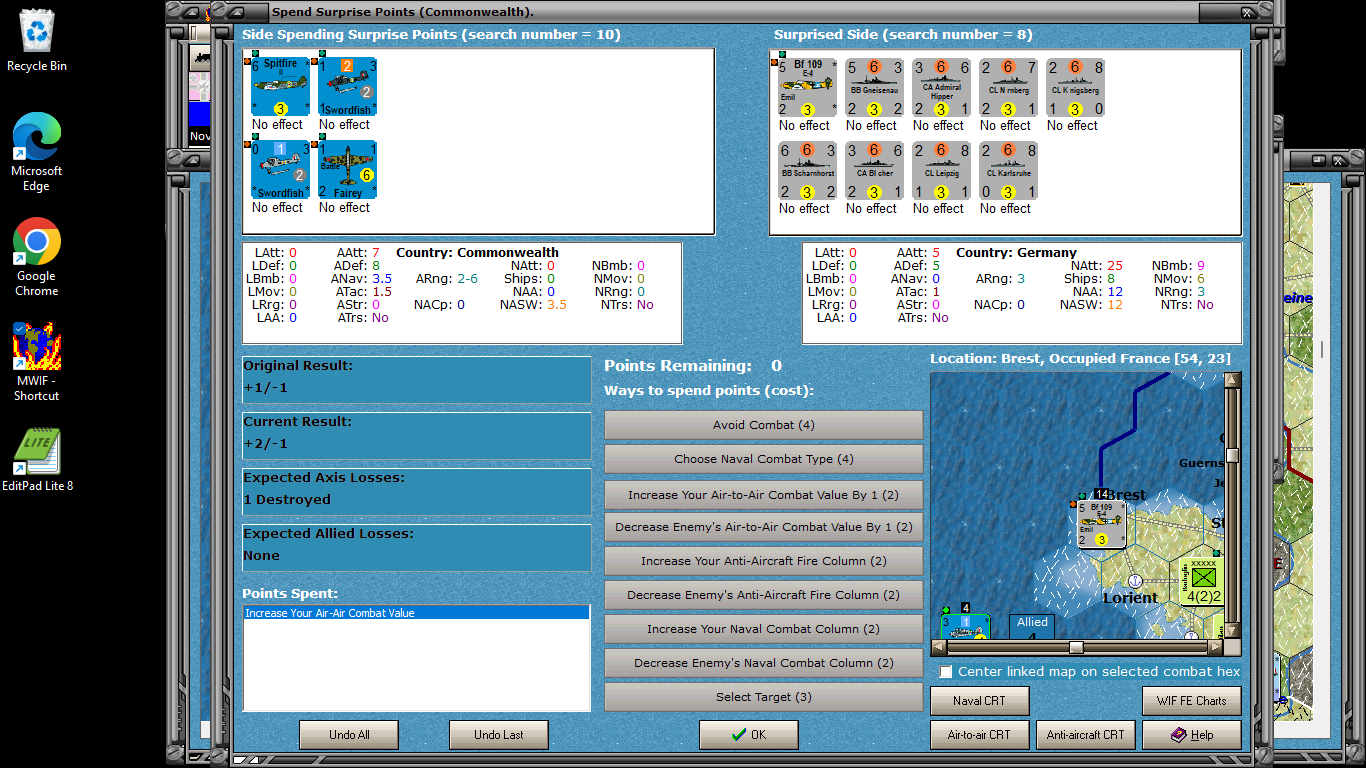Select the CL Nürnberg ship counter

1008,88
